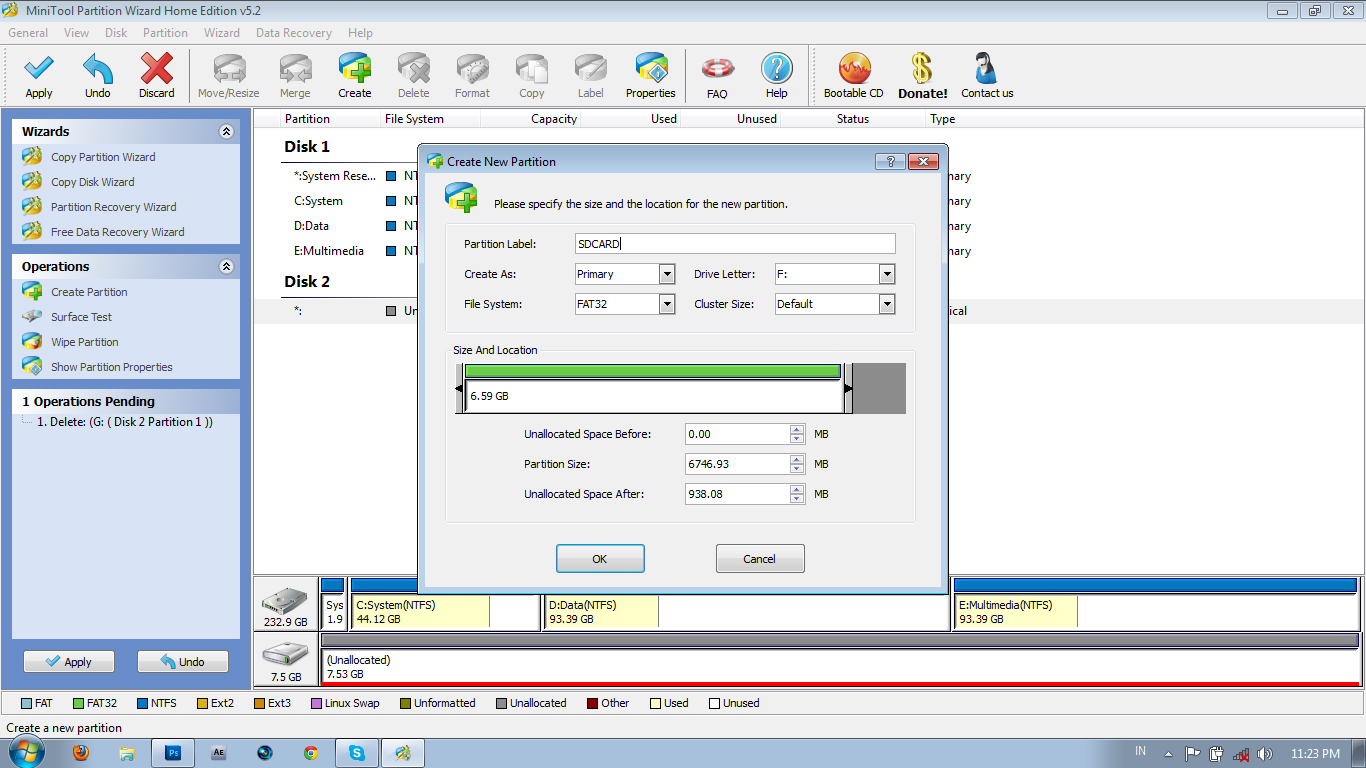The width and height of the screenshot is (1366, 768).
Task: Open the Help menu in menu bar
Action: click(x=360, y=33)
